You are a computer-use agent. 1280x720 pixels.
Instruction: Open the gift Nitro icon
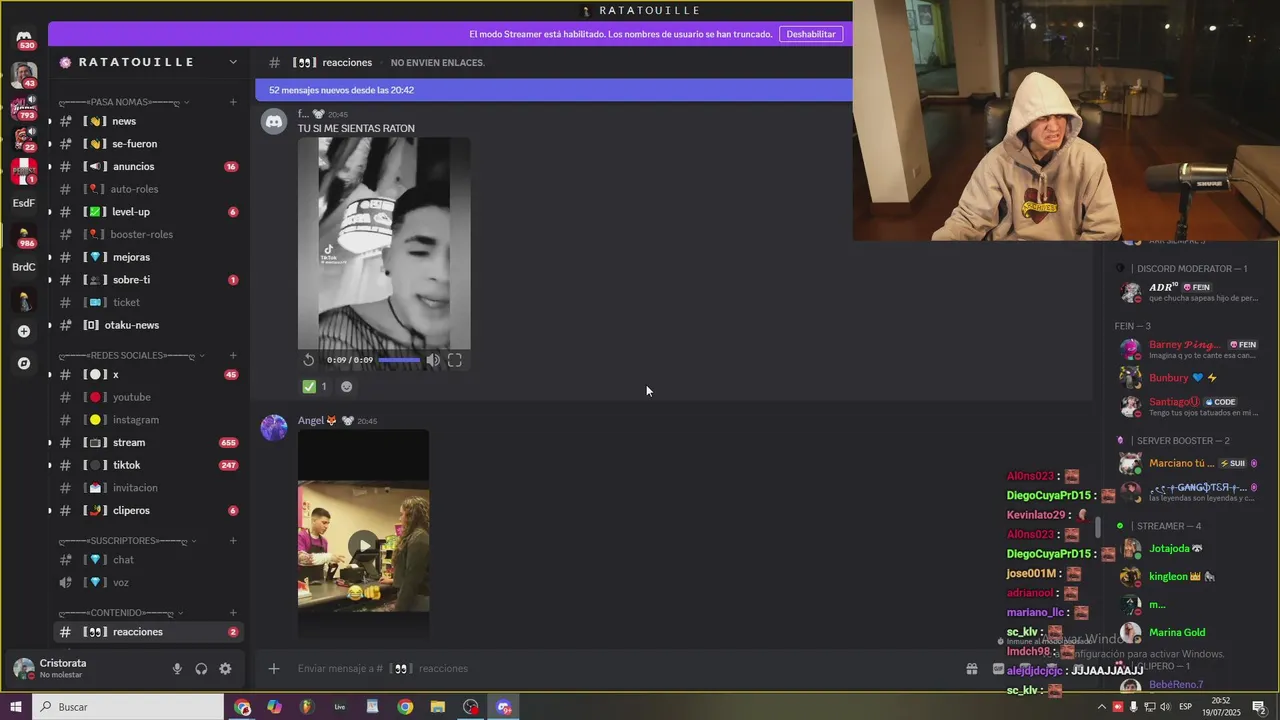point(971,669)
